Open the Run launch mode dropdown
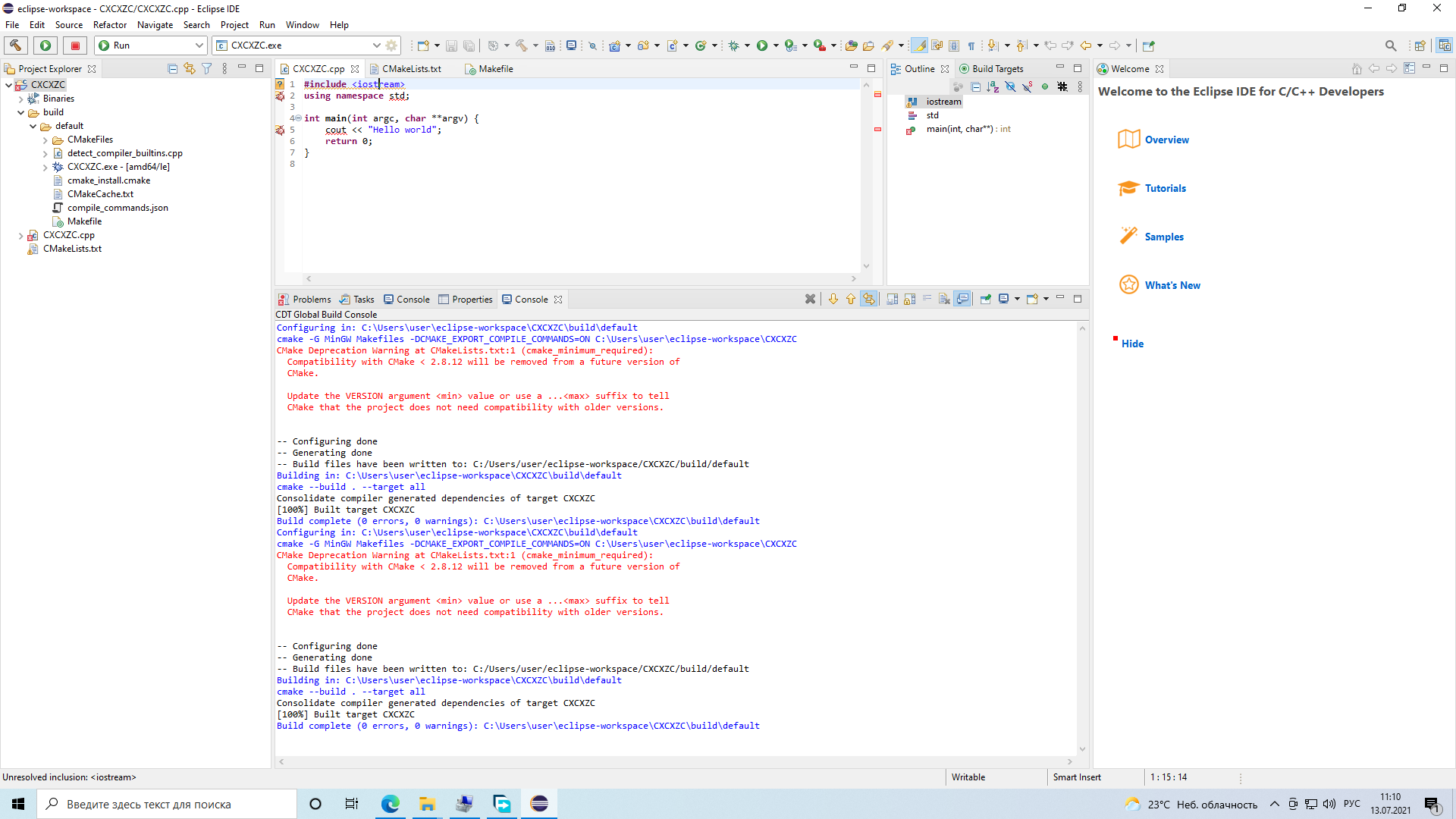1456x819 pixels. pos(199,45)
